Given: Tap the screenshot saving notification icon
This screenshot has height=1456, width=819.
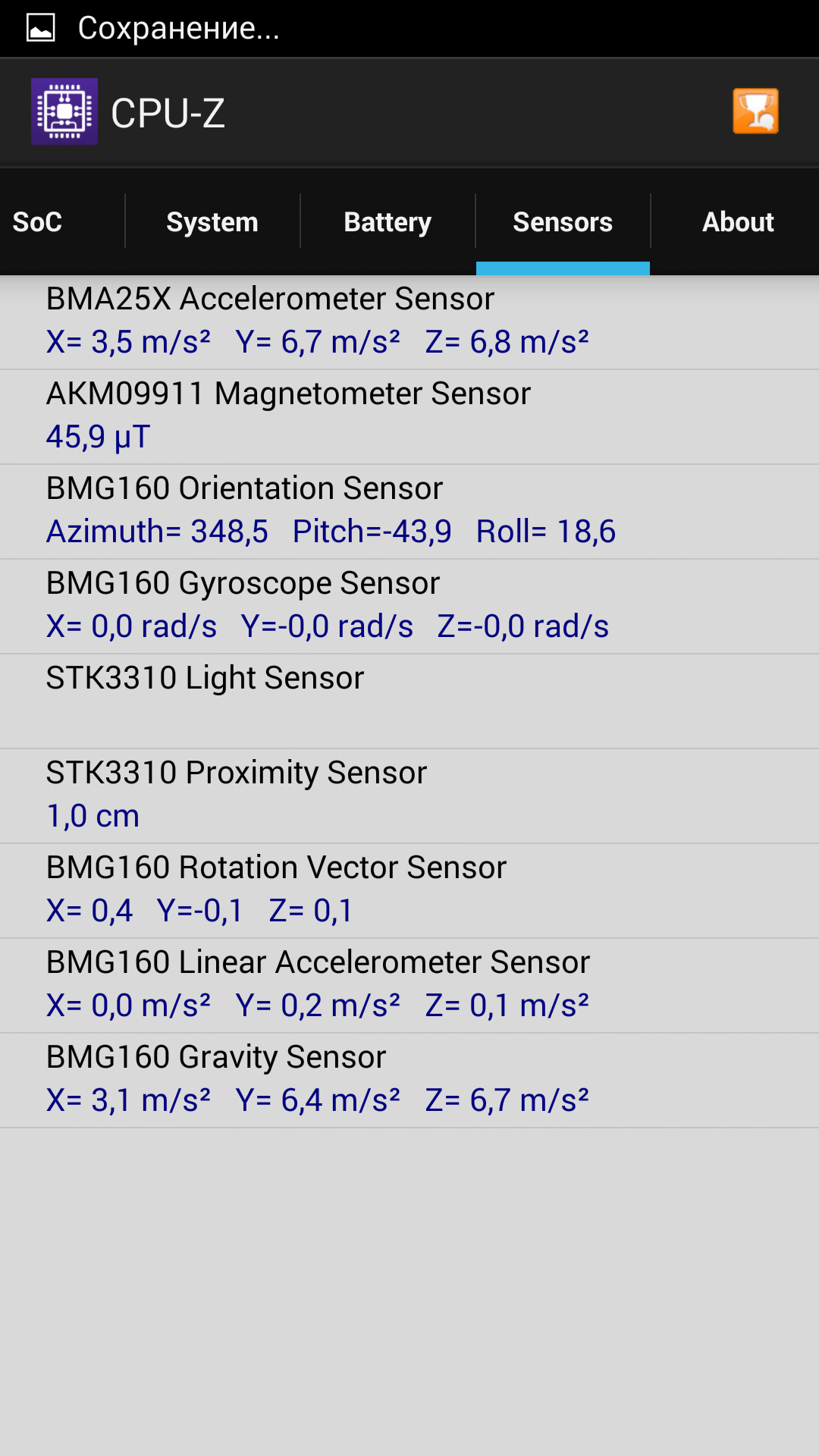Looking at the screenshot, I should pos(41,28).
